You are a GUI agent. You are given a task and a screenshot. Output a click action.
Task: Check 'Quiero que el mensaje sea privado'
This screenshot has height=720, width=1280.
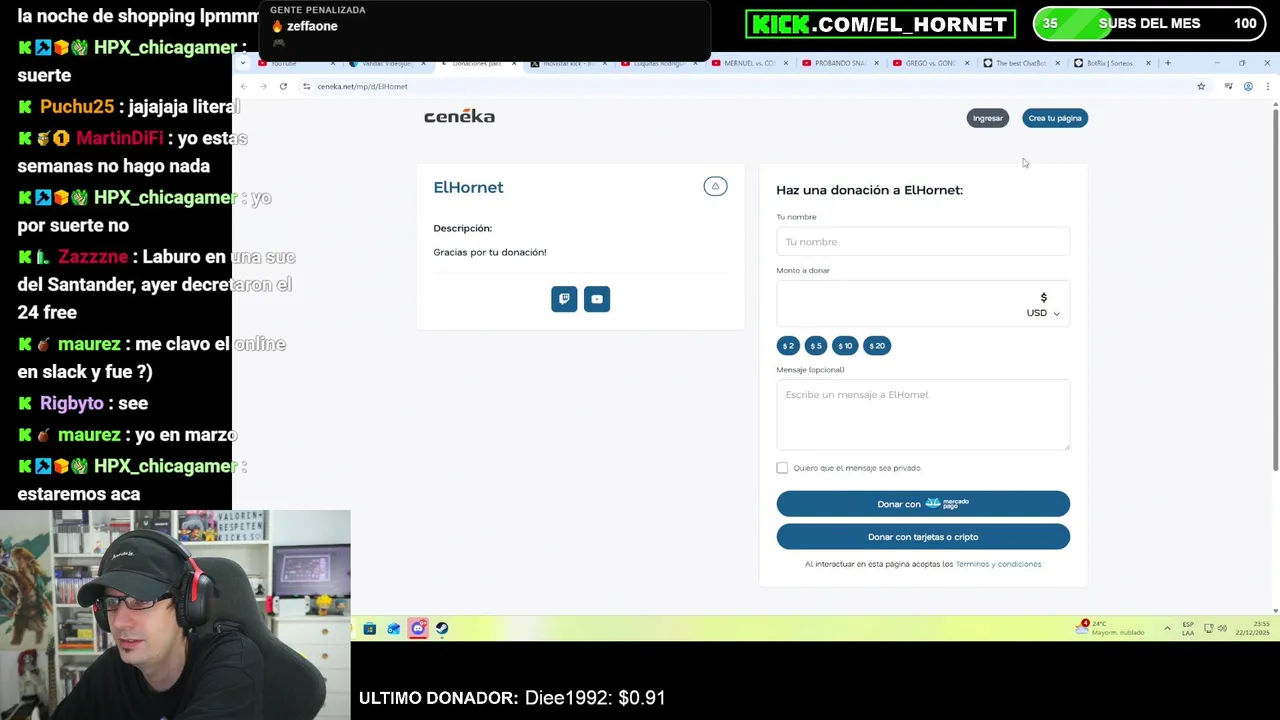(x=782, y=468)
